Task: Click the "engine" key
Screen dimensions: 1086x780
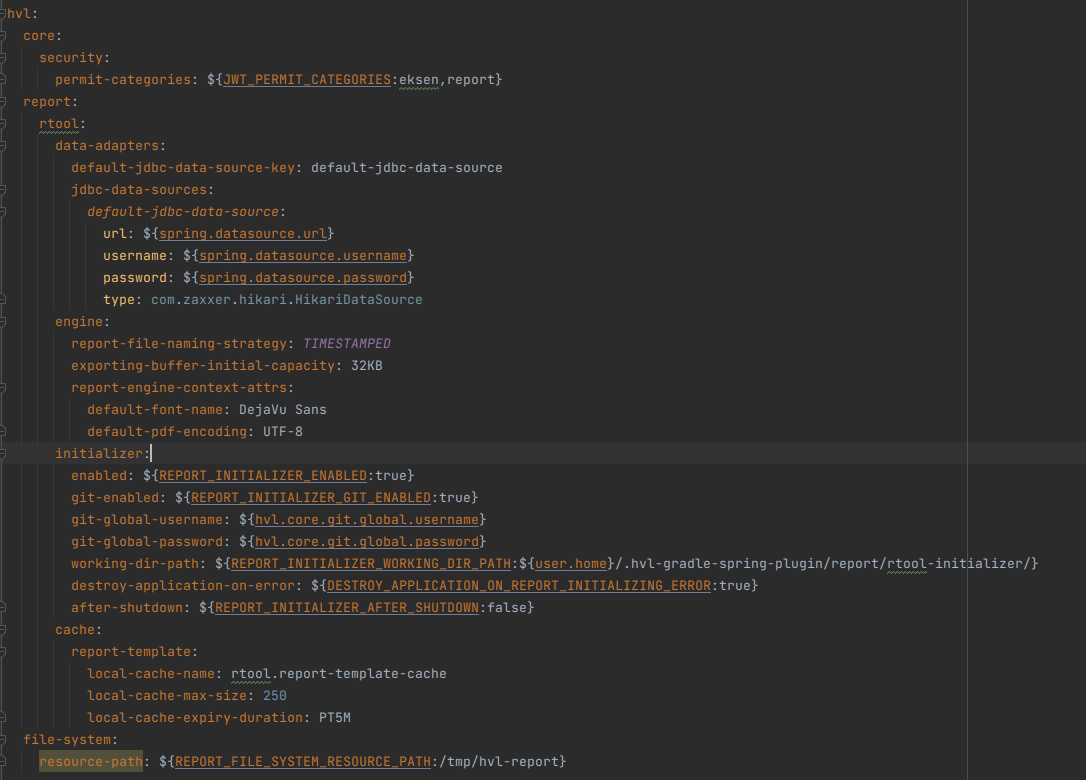Action: coord(79,322)
